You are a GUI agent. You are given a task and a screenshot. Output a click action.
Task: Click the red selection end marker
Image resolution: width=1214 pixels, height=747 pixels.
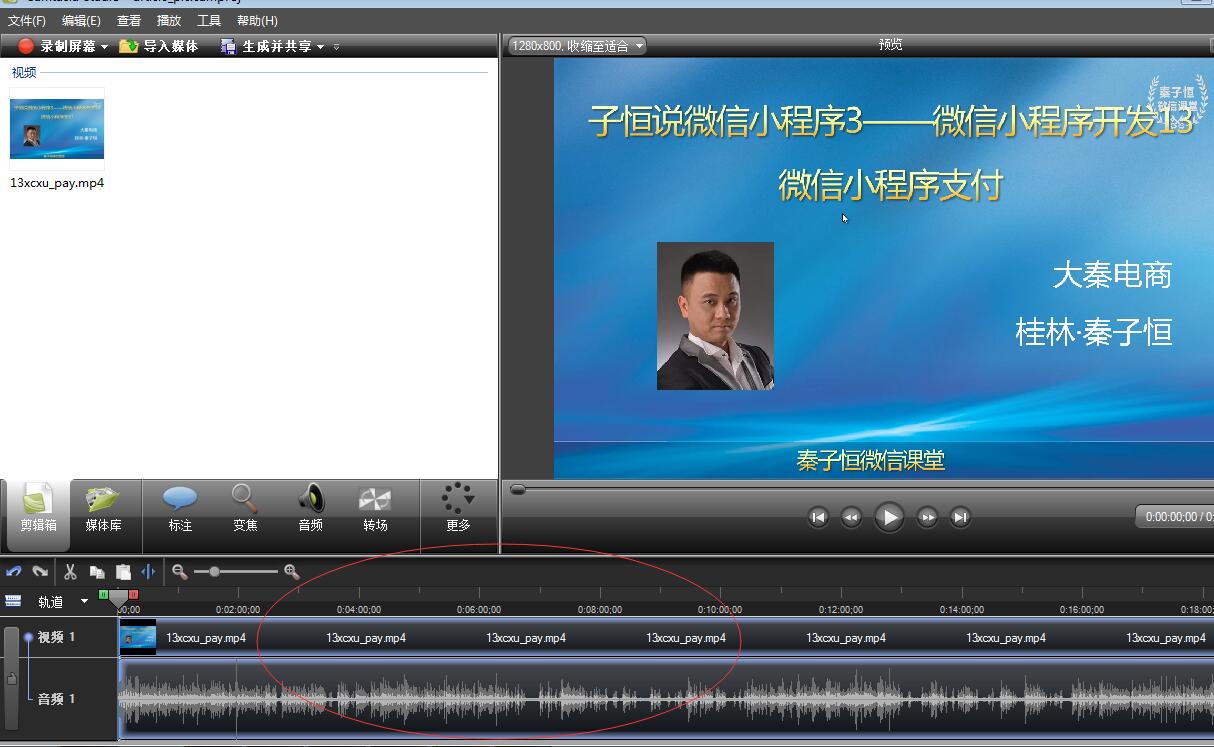134,595
